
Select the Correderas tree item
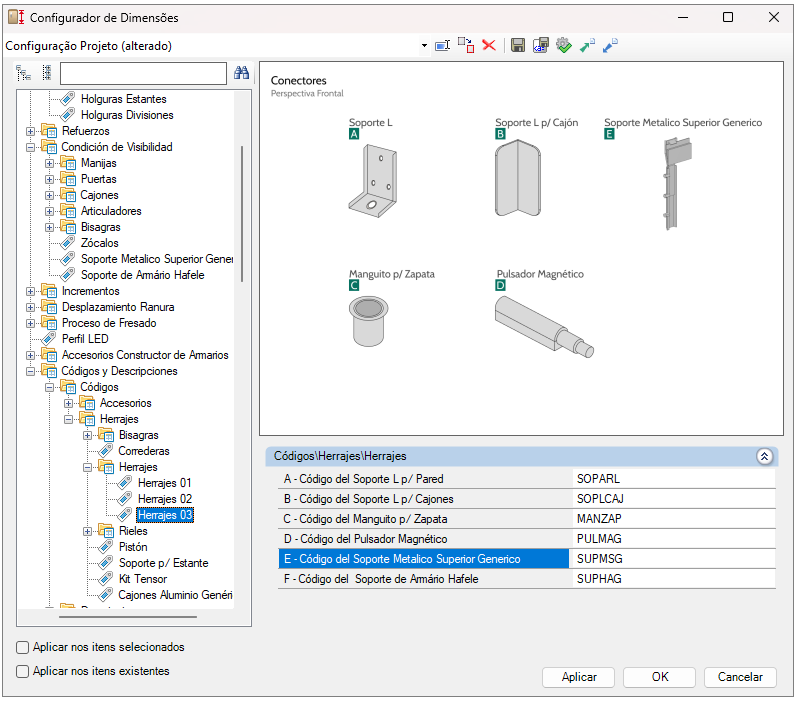[x=144, y=451]
